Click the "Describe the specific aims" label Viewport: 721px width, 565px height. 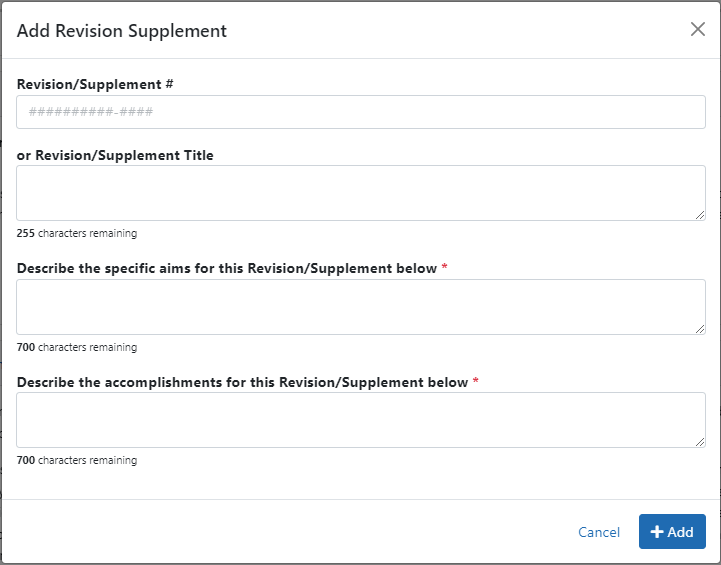[x=226, y=268]
